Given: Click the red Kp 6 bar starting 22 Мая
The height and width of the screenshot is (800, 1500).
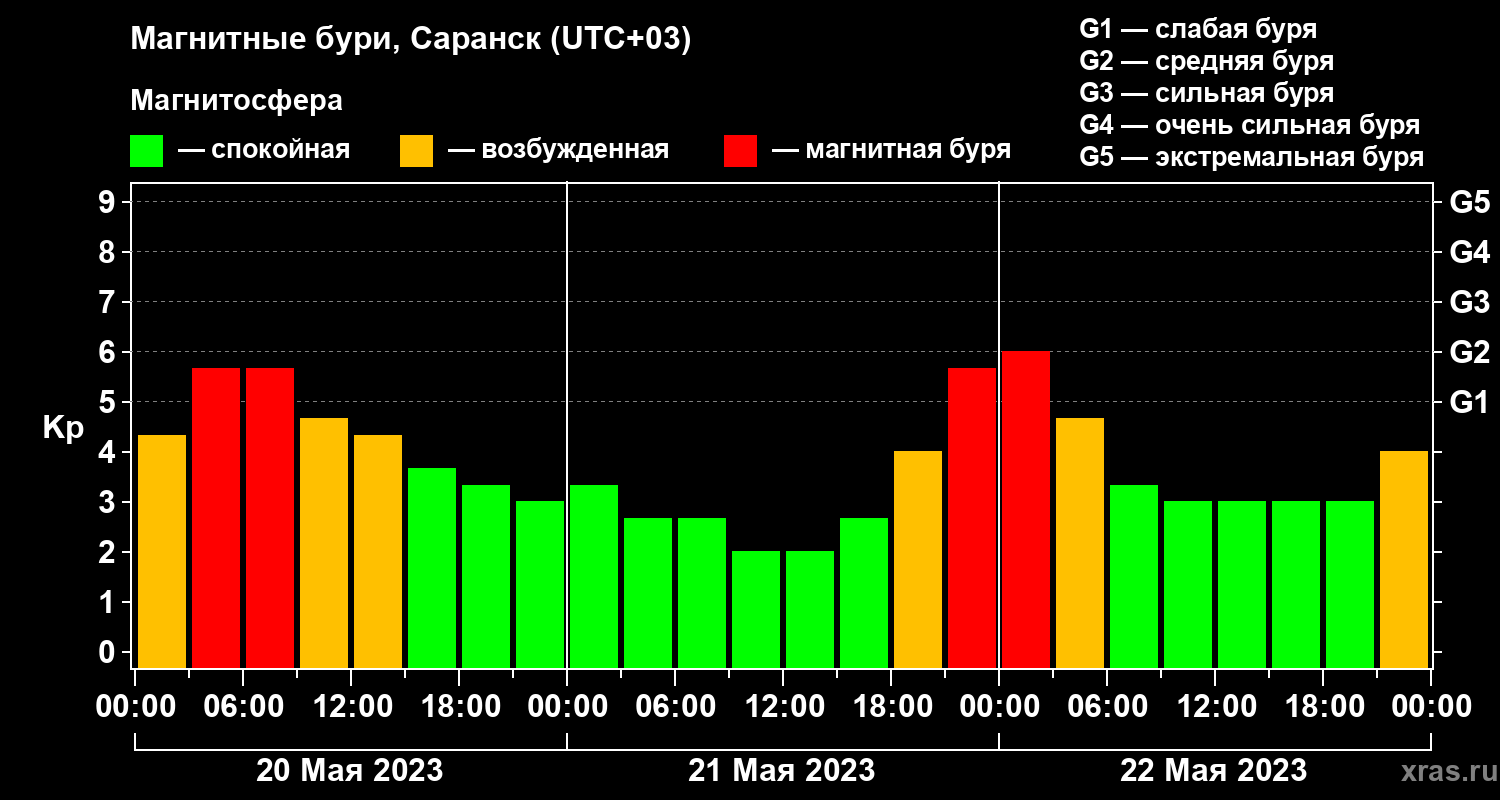Looking at the screenshot, I should tap(1026, 510).
